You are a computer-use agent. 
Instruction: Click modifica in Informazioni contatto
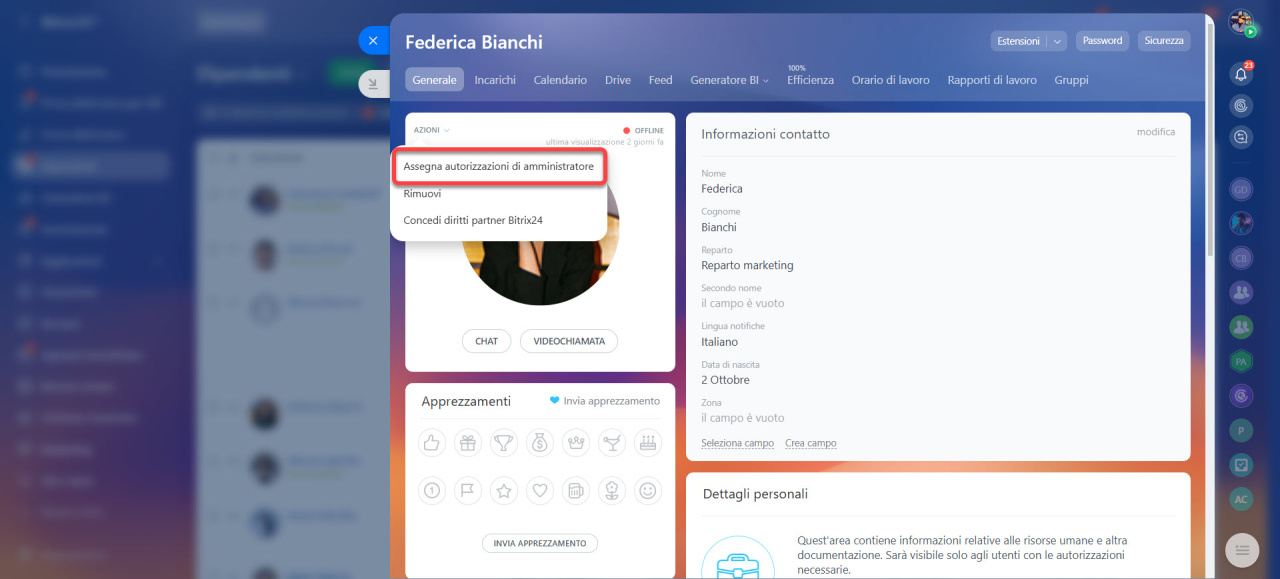point(1156,132)
